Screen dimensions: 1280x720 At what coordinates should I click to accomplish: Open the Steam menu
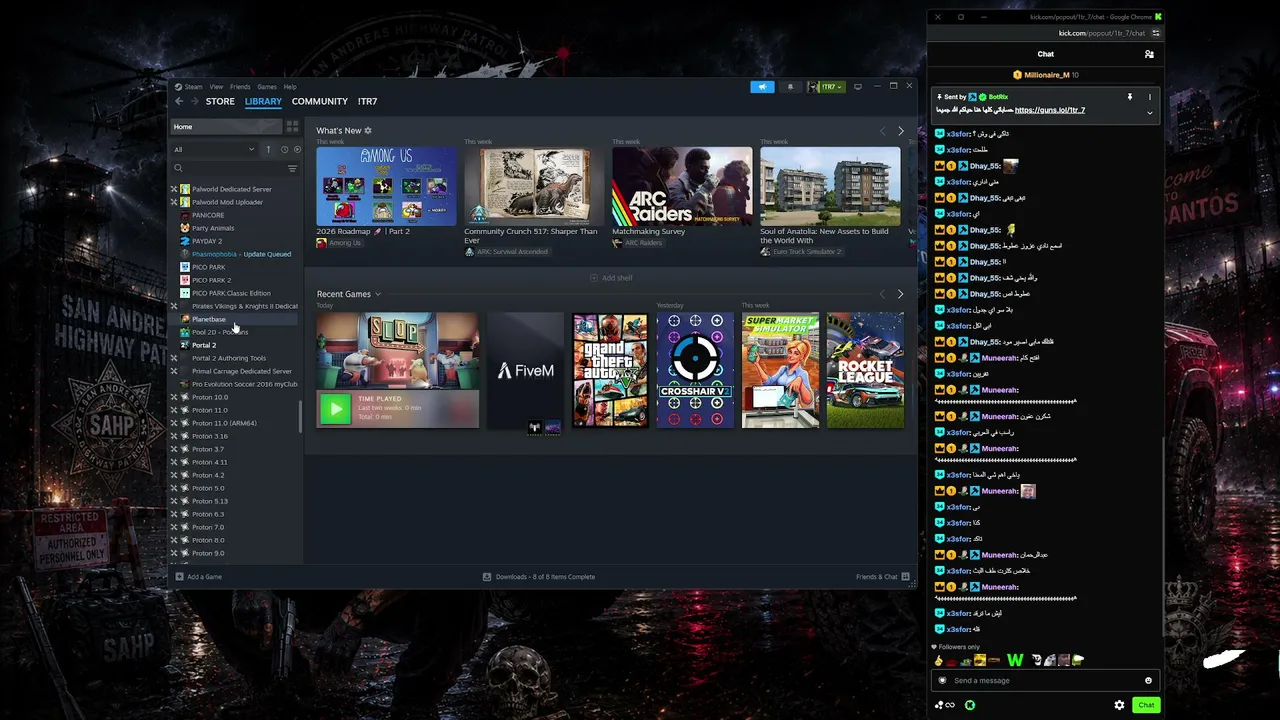coord(189,87)
